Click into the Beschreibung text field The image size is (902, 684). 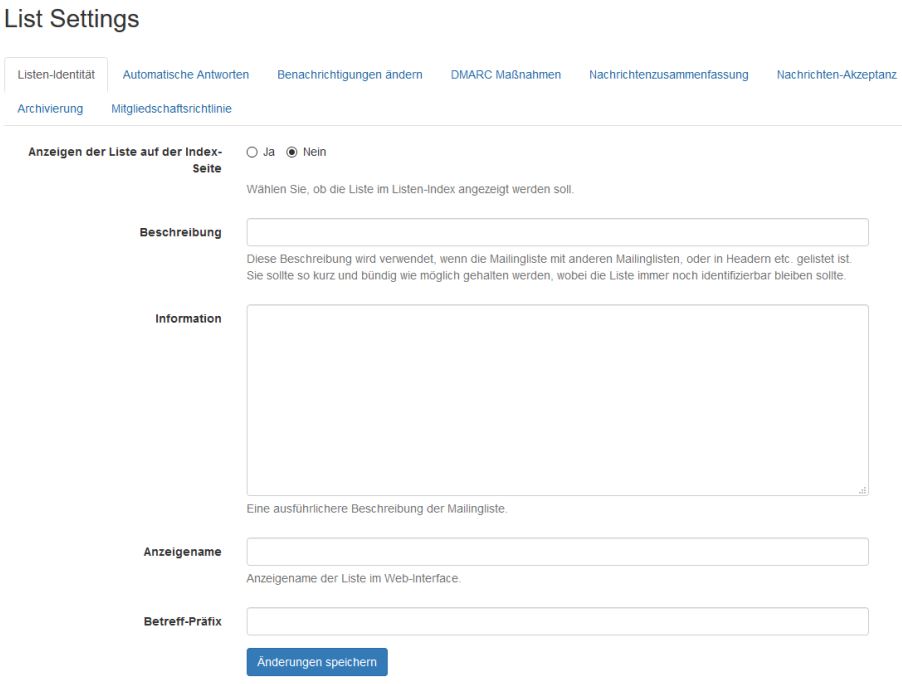557,232
